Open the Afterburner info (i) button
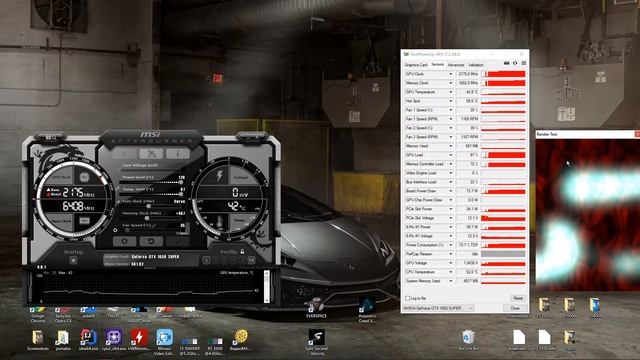Screen dimensions: 640x360 (x=178, y=154)
